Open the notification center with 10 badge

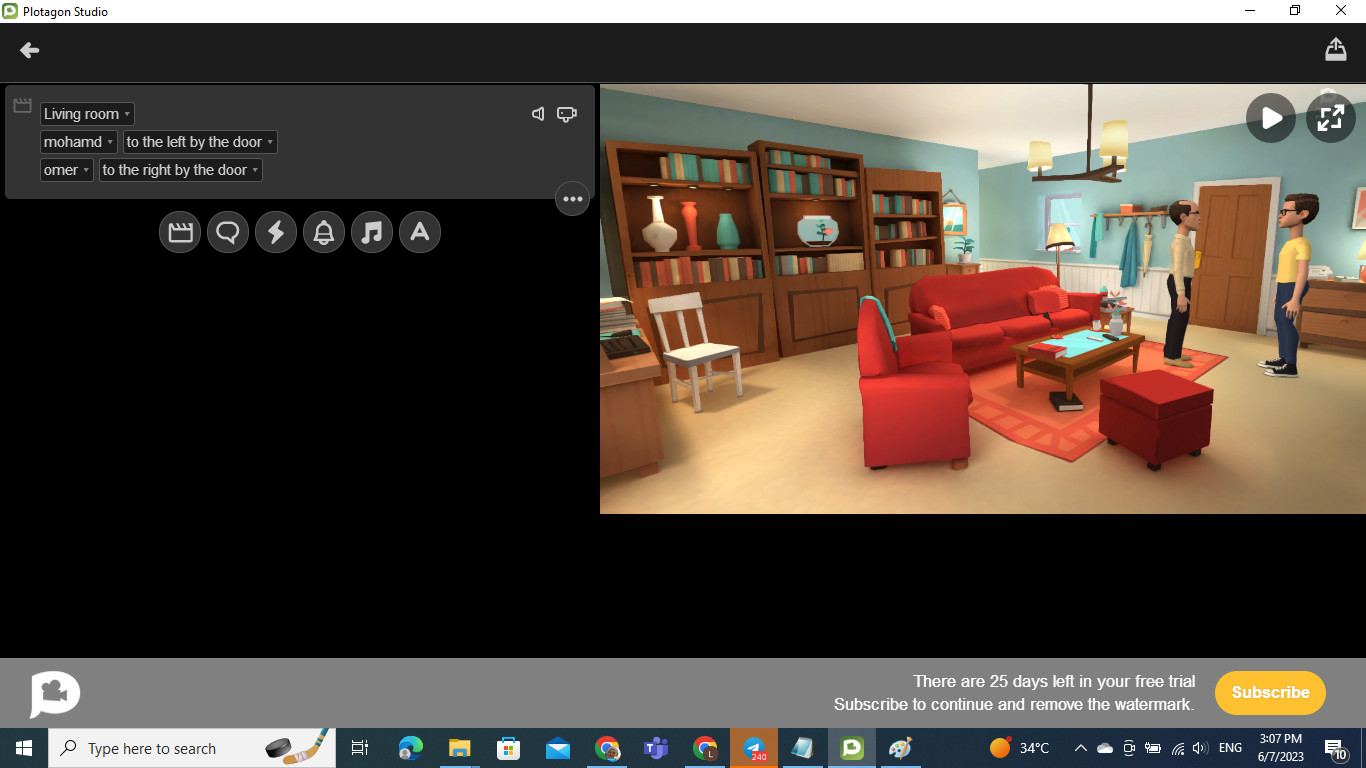point(1336,748)
